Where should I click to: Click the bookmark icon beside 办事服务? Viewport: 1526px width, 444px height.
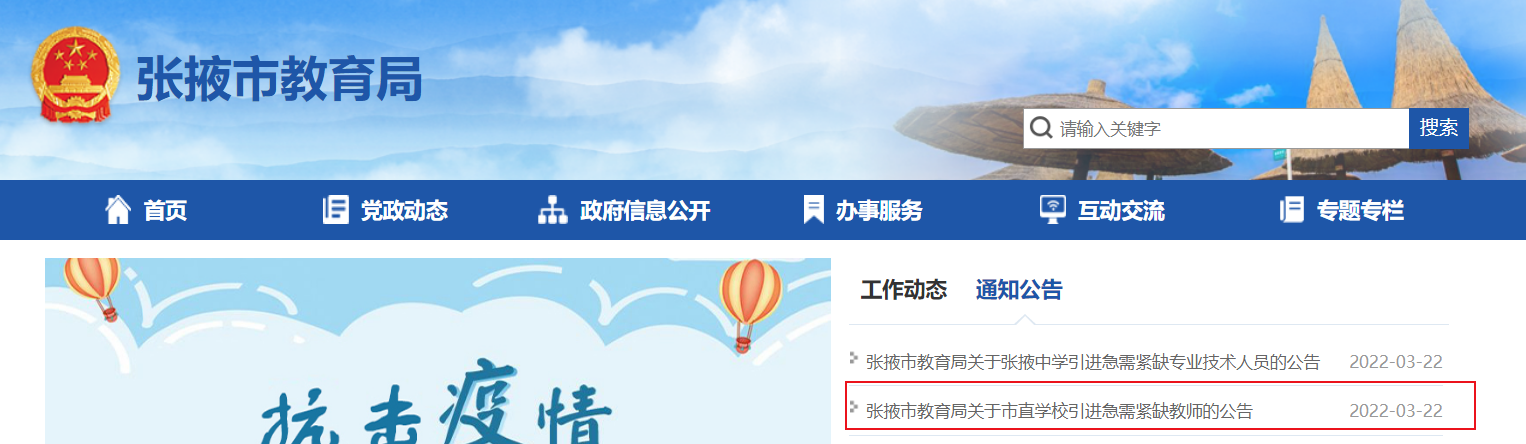point(814,210)
